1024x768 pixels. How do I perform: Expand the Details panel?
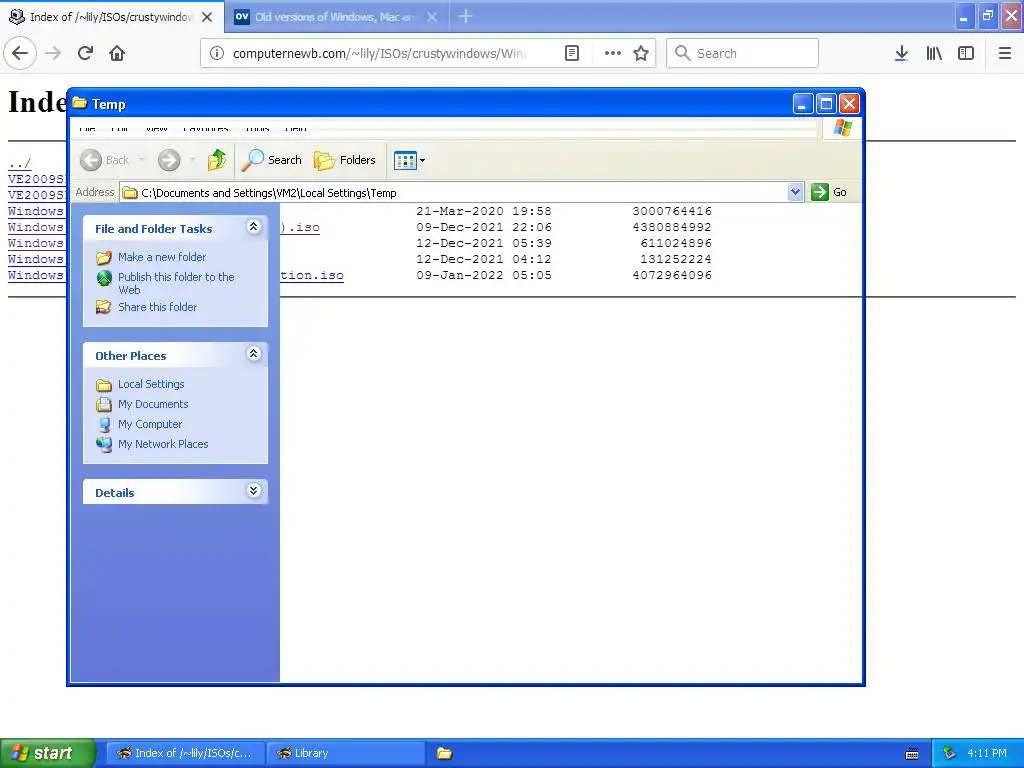(253, 490)
